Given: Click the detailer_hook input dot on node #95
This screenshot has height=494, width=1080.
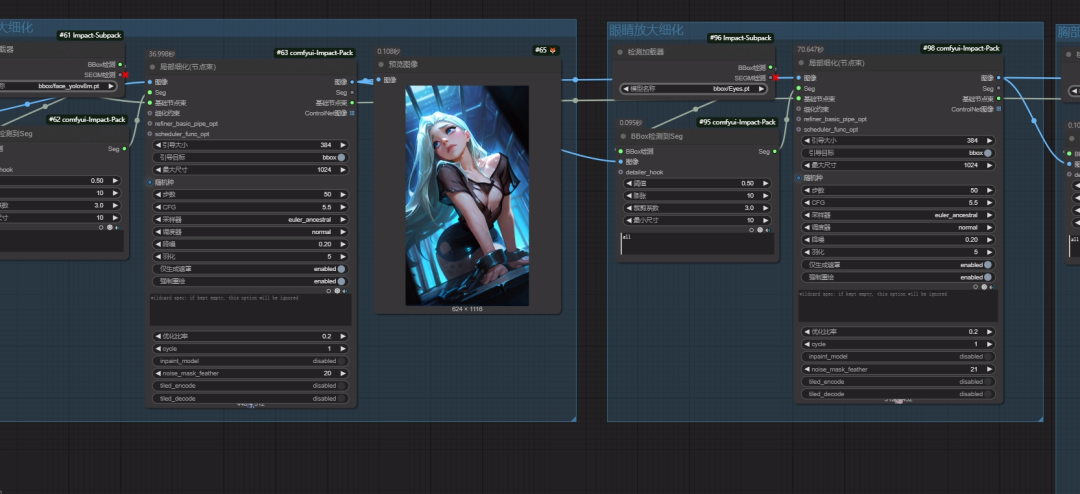Looking at the screenshot, I should [621, 172].
